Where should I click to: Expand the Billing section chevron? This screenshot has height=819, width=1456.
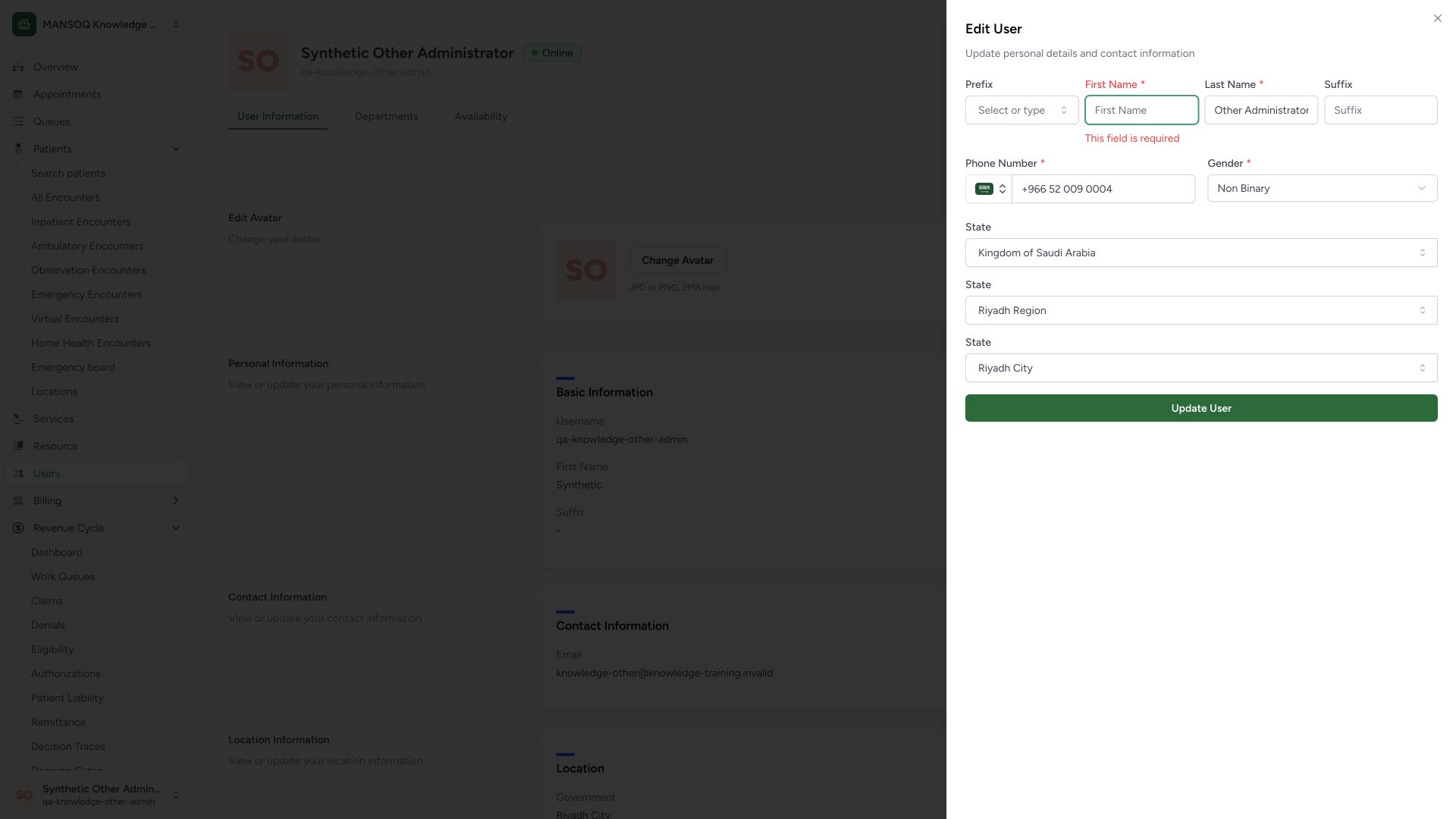point(176,500)
